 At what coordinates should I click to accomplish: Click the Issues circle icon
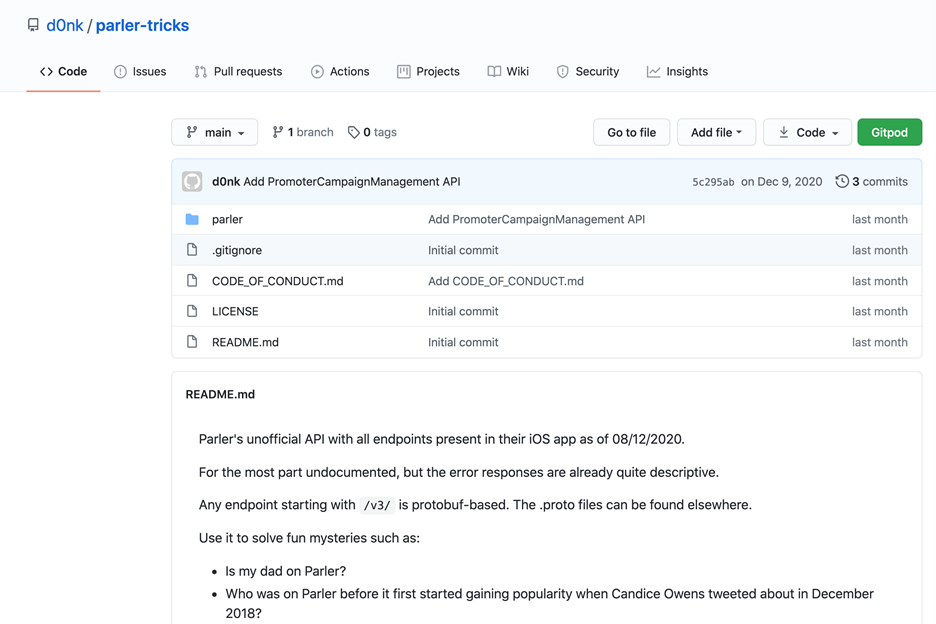(121, 72)
